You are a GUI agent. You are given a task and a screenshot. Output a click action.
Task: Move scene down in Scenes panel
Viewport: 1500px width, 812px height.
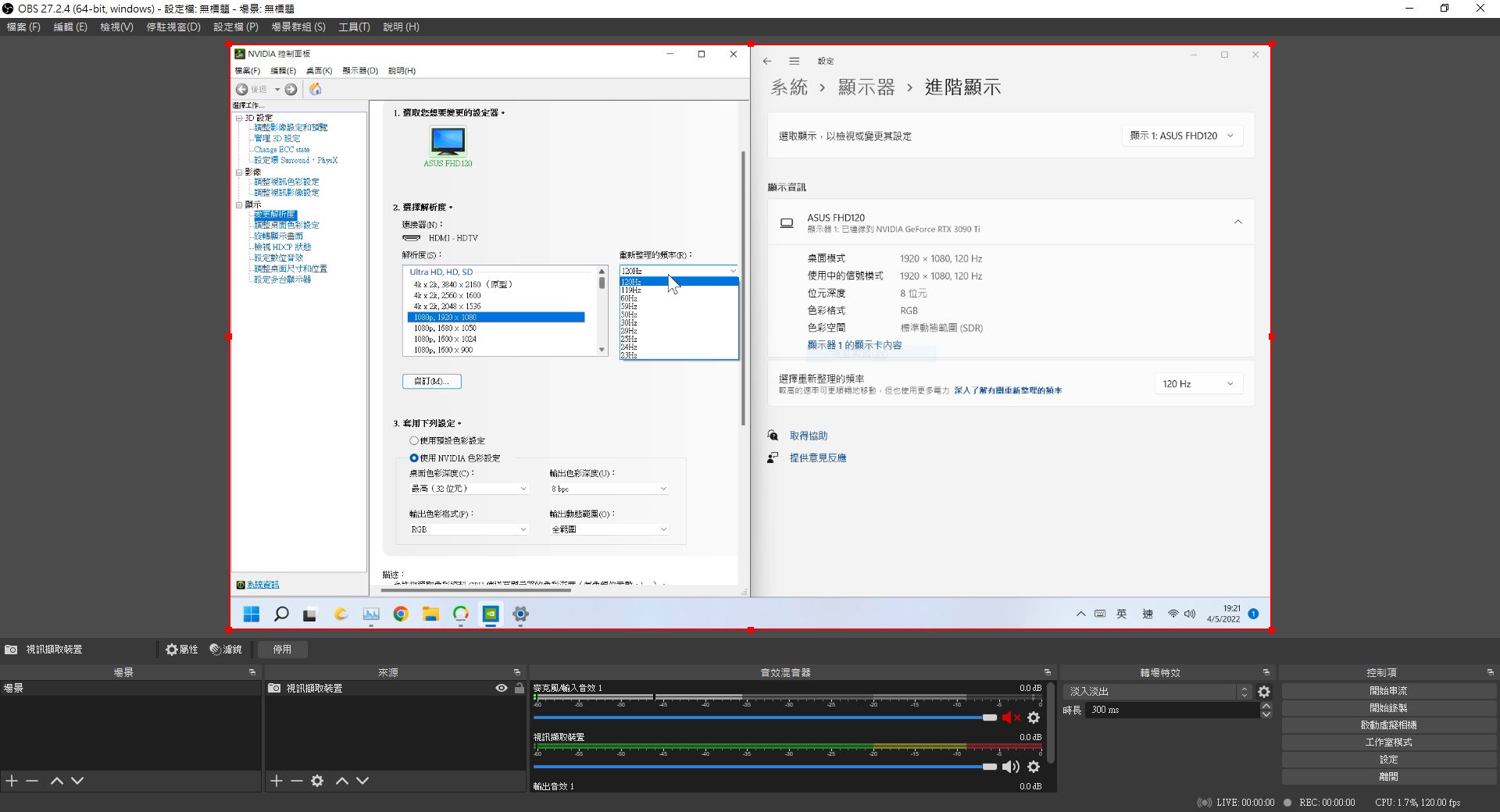point(77,781)
